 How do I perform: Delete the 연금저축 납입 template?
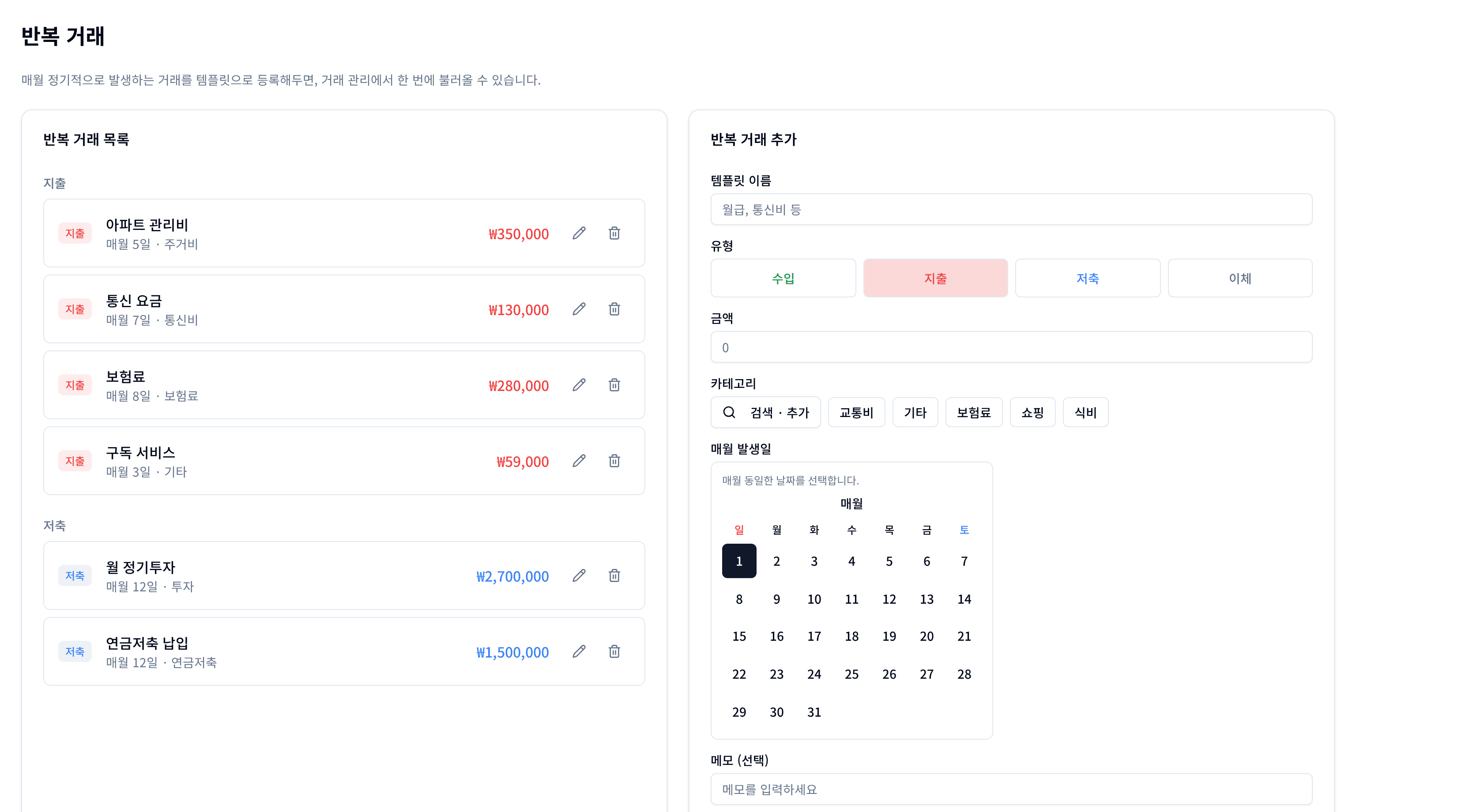[x=615, y=651]
